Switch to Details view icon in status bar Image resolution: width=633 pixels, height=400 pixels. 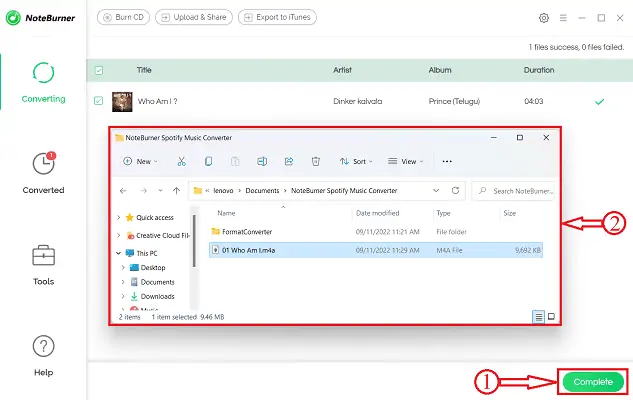[538, 317]
